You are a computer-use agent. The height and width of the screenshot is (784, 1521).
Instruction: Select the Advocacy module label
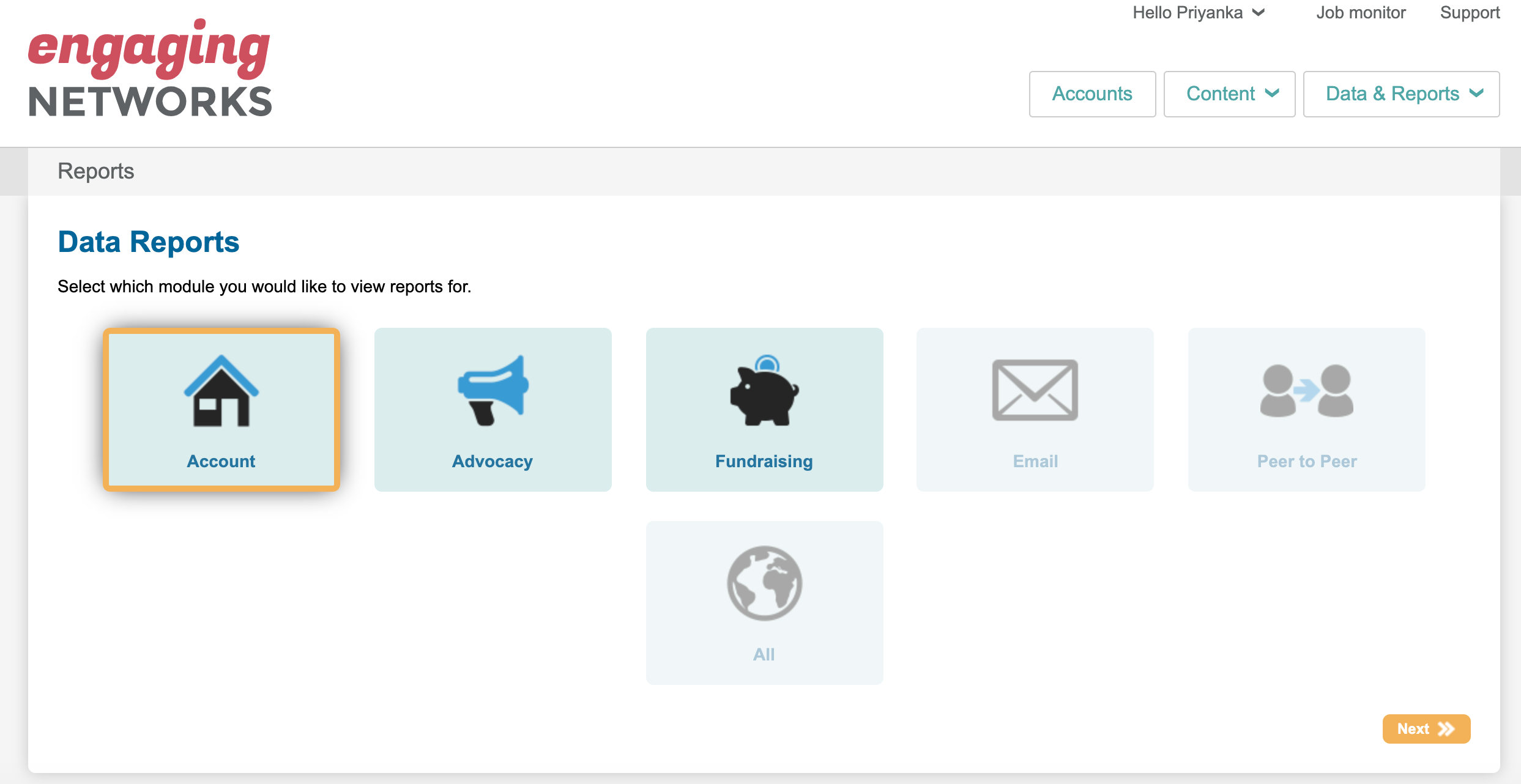click(493, 461)
